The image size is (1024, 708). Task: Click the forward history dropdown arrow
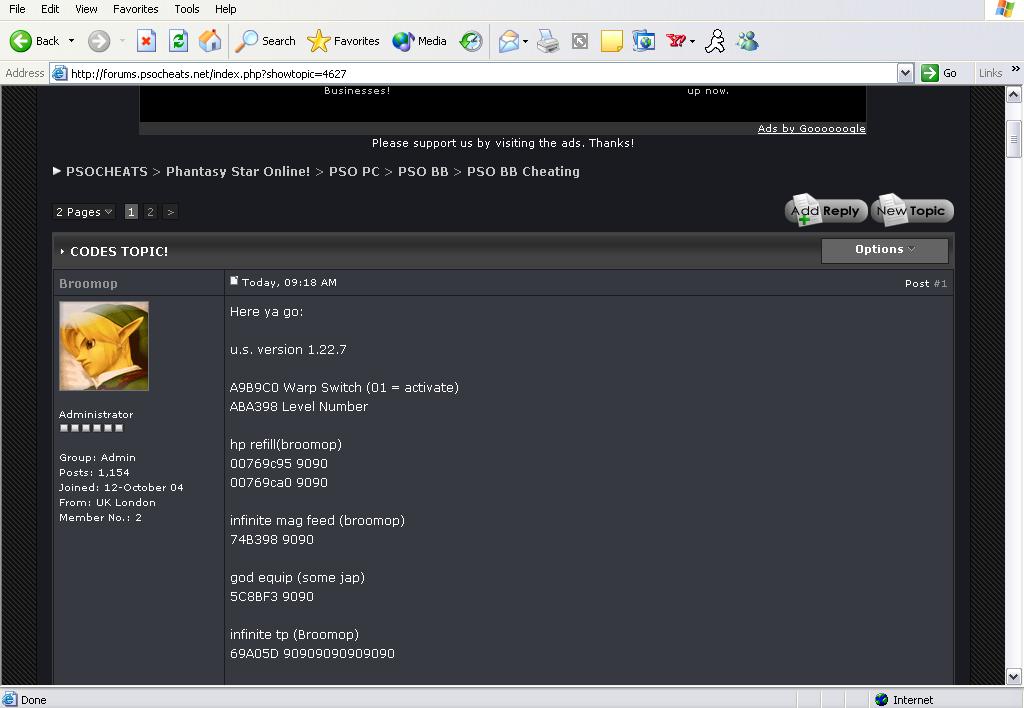(x=122, y=41)
